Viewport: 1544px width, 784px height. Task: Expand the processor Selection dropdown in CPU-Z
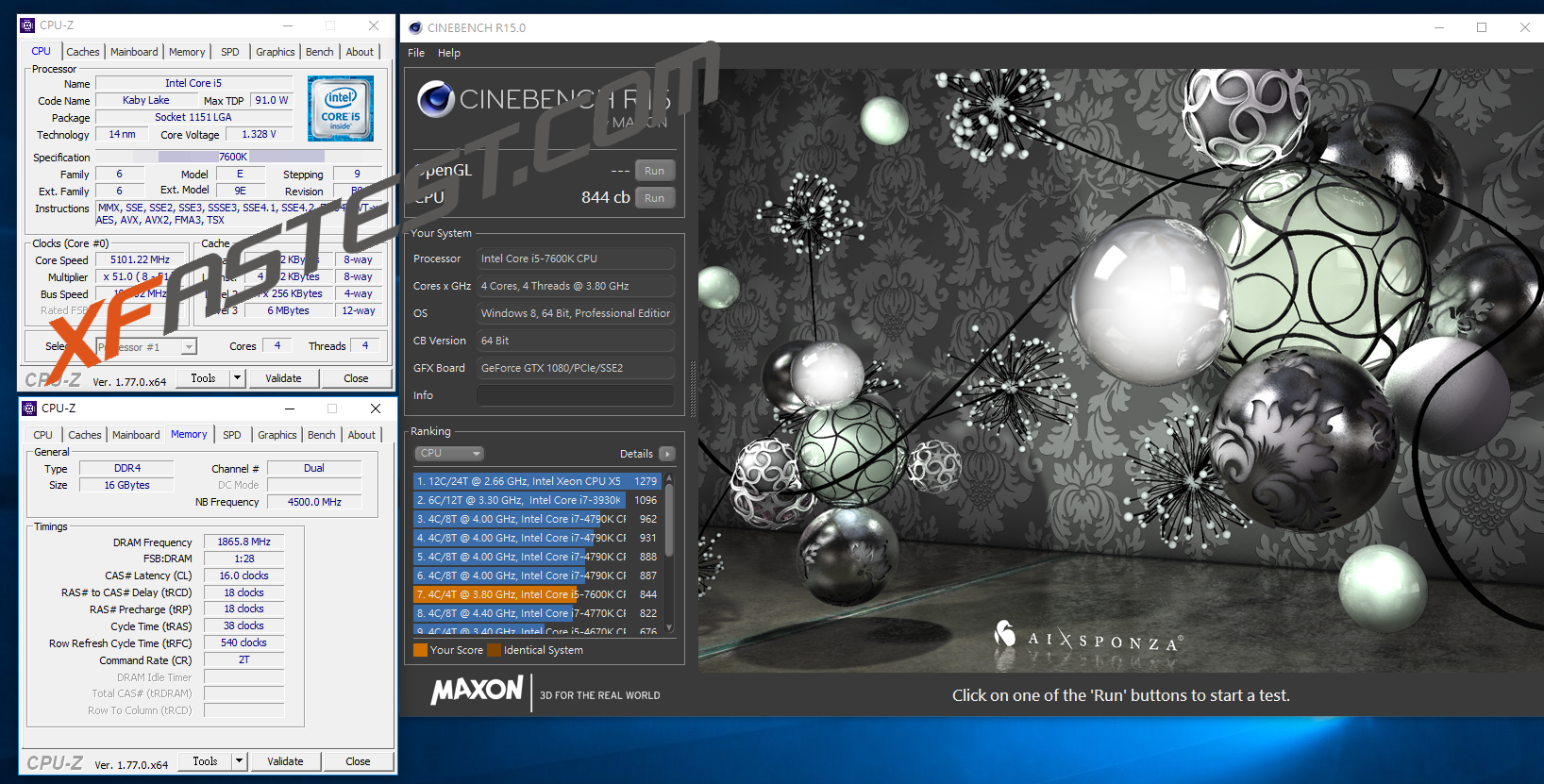(x=189, y=347)
